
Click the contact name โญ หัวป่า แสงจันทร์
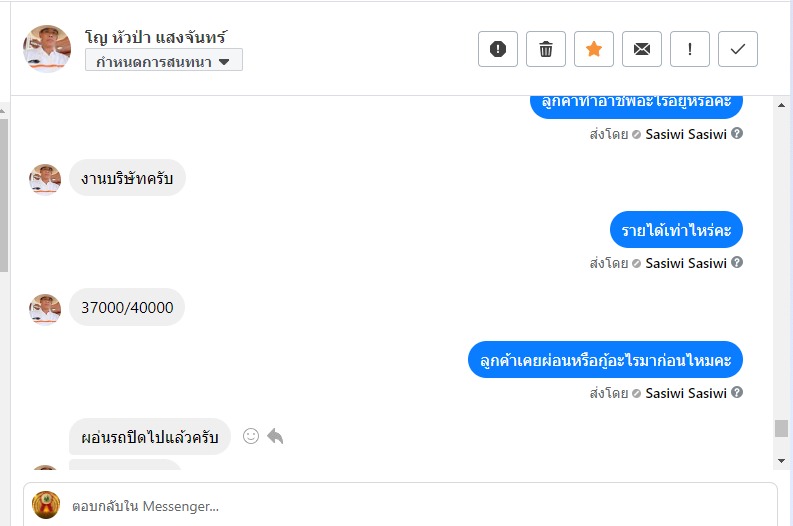156,37
